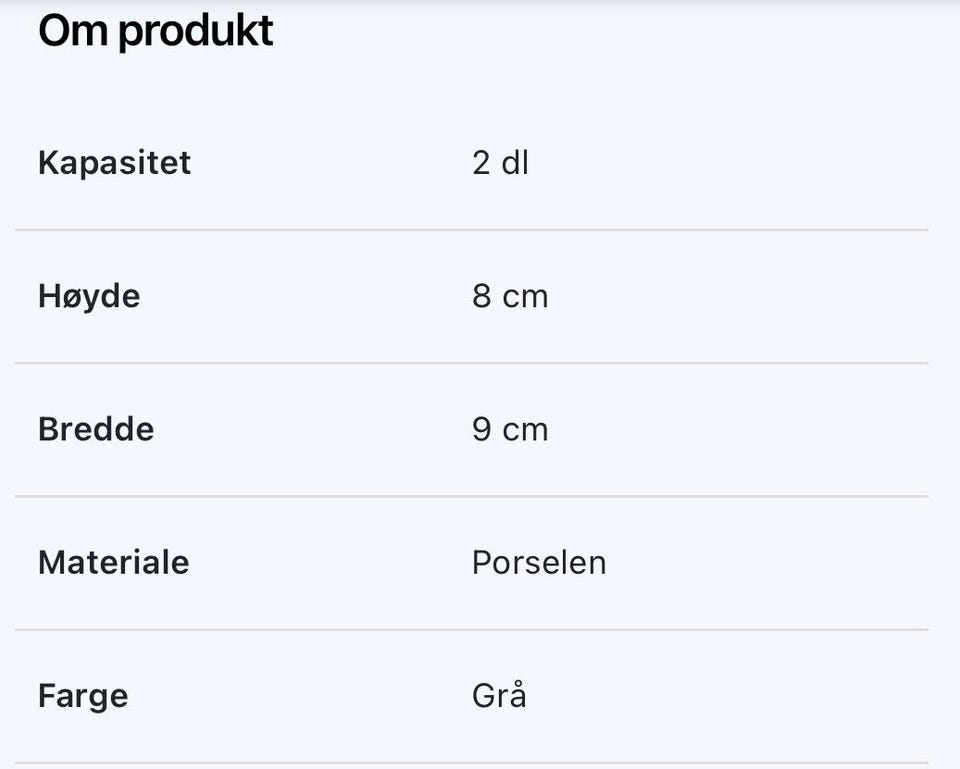Click the "cm" unit in Høyde row

pyautogui.click(x=525, y=297)
